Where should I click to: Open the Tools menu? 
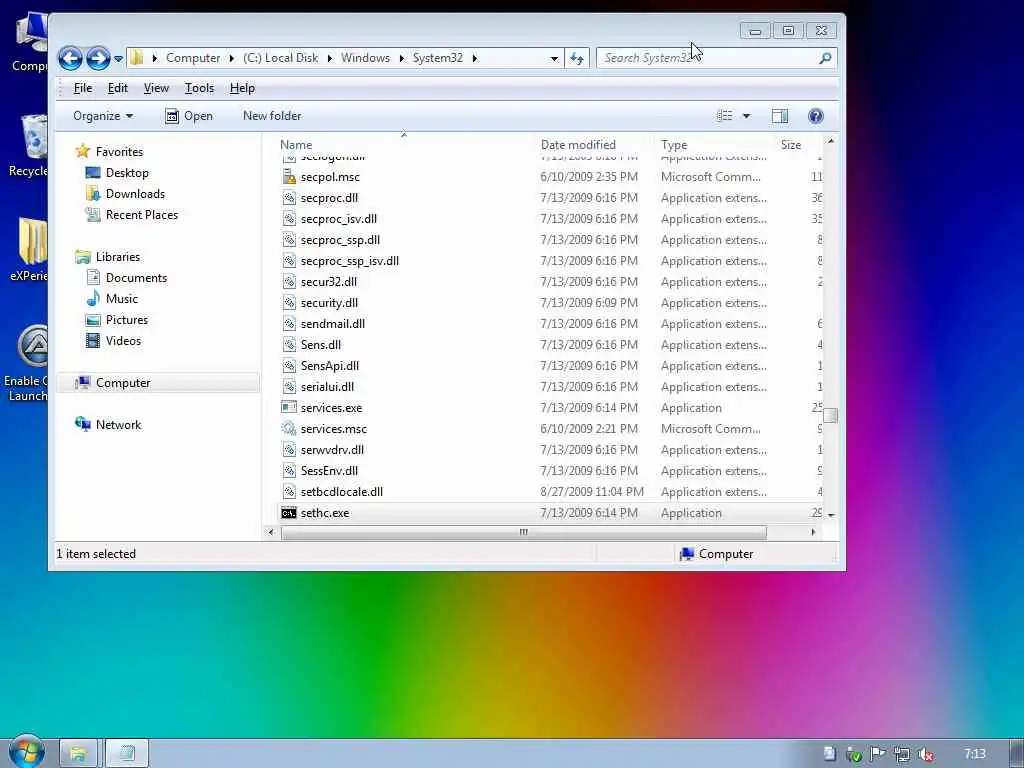click(199, 88)
